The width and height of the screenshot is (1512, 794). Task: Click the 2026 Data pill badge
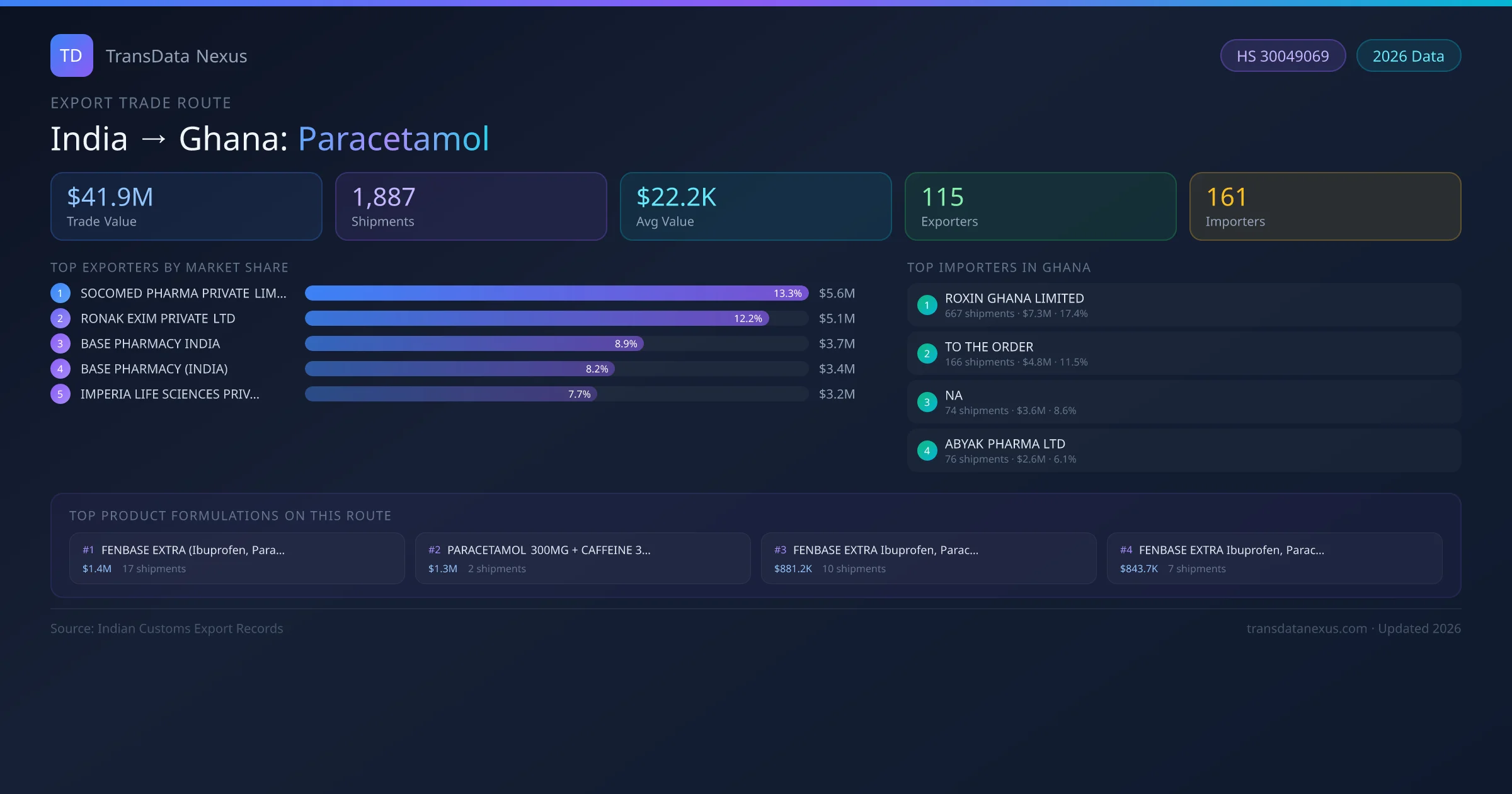pyautogui.click(x=1408, y=56)
